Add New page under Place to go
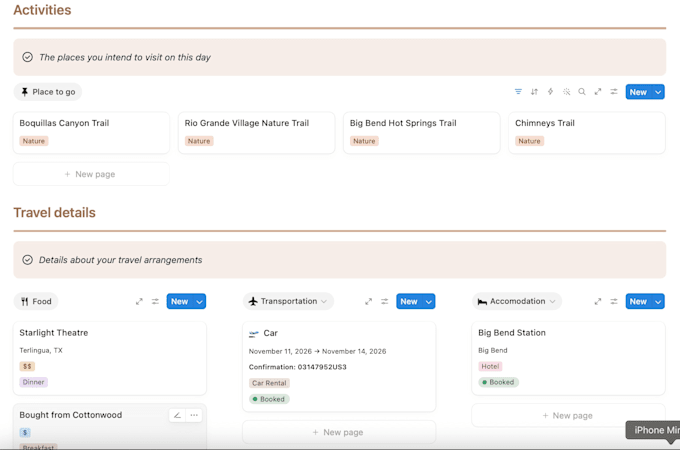The height and width of the screenshot is (450, 680). 91,174
